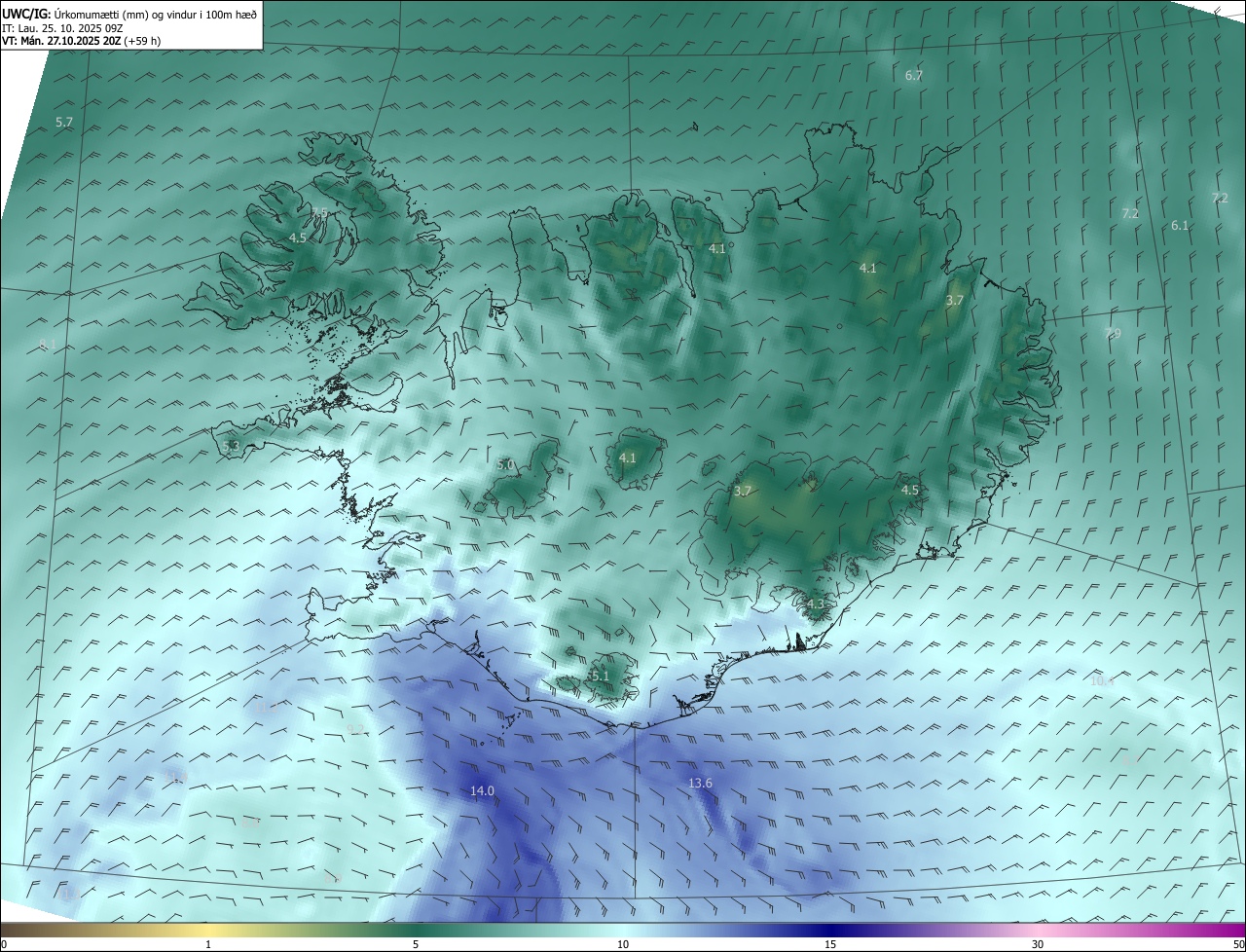This screenshot has width=1246, height=952.
Task: Click the color scale label 5
Action: [x=416, y=944]
